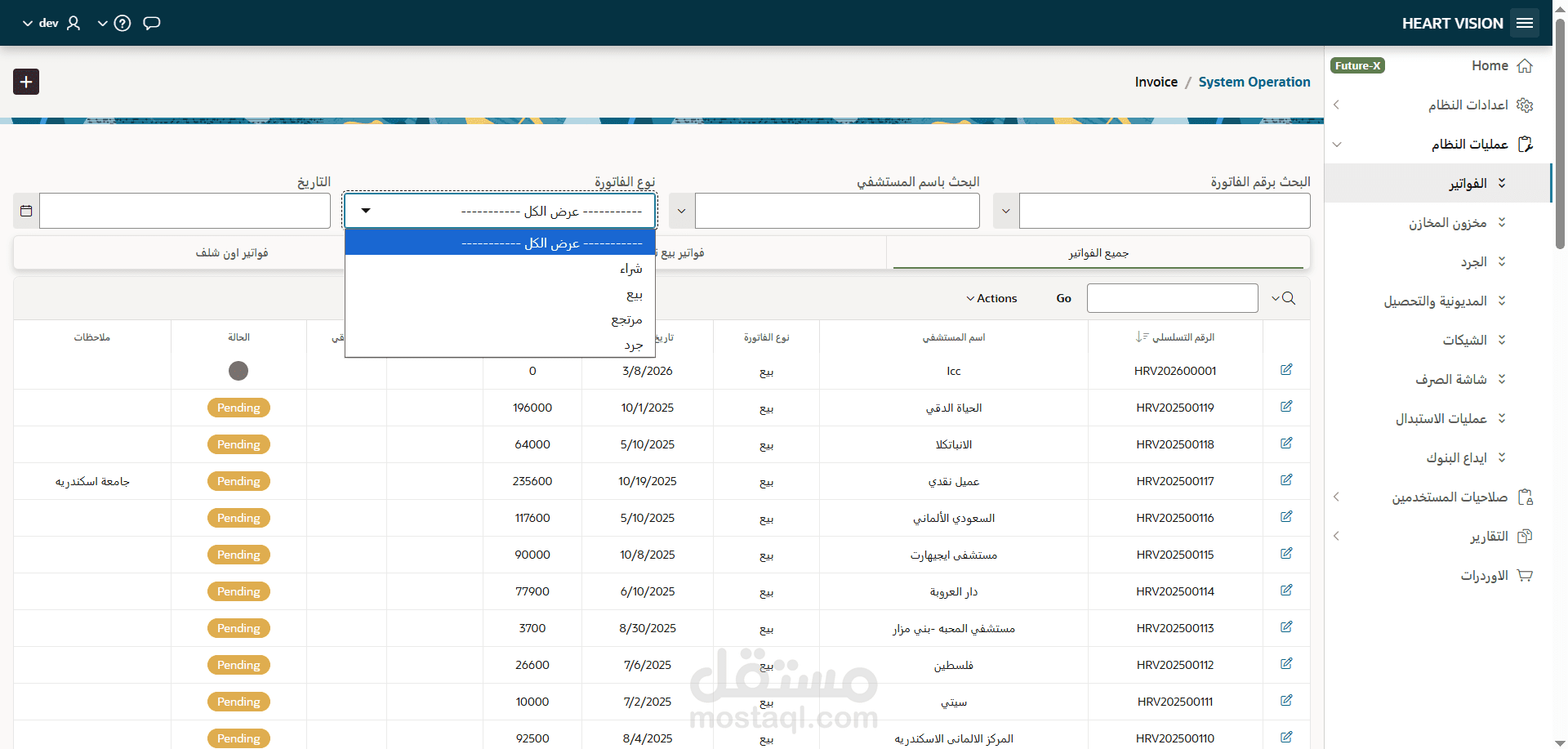Viewport: 1568px width, 749px height.
Task: Edit invoice HRV202500117
Action: point(1286,480)
